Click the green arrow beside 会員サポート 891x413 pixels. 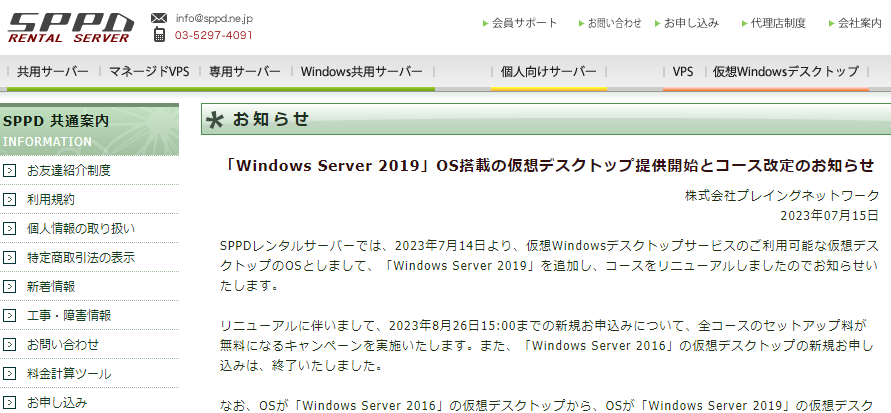(485, 23)
